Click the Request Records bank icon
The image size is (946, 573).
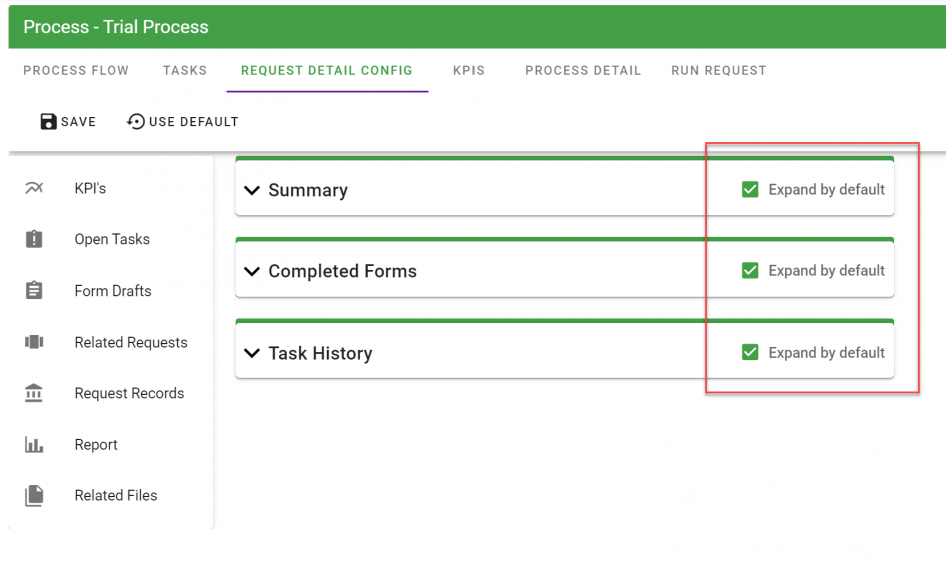[34, 393]
